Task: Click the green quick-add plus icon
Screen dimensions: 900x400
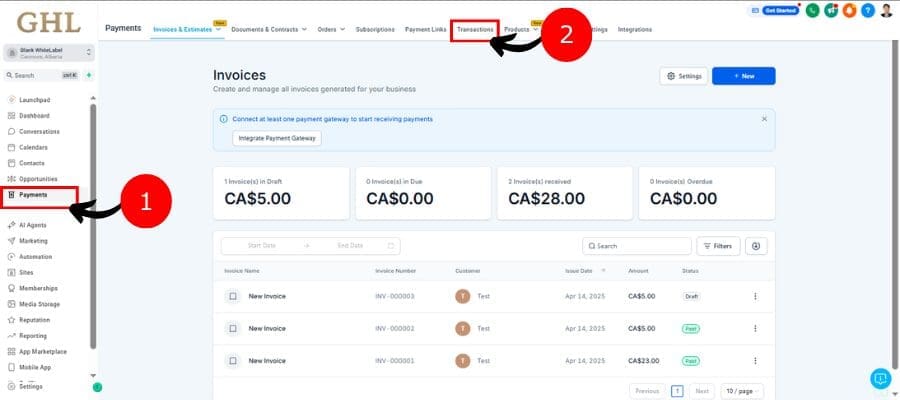Action: pyautogui.click(x=89, y=75)
